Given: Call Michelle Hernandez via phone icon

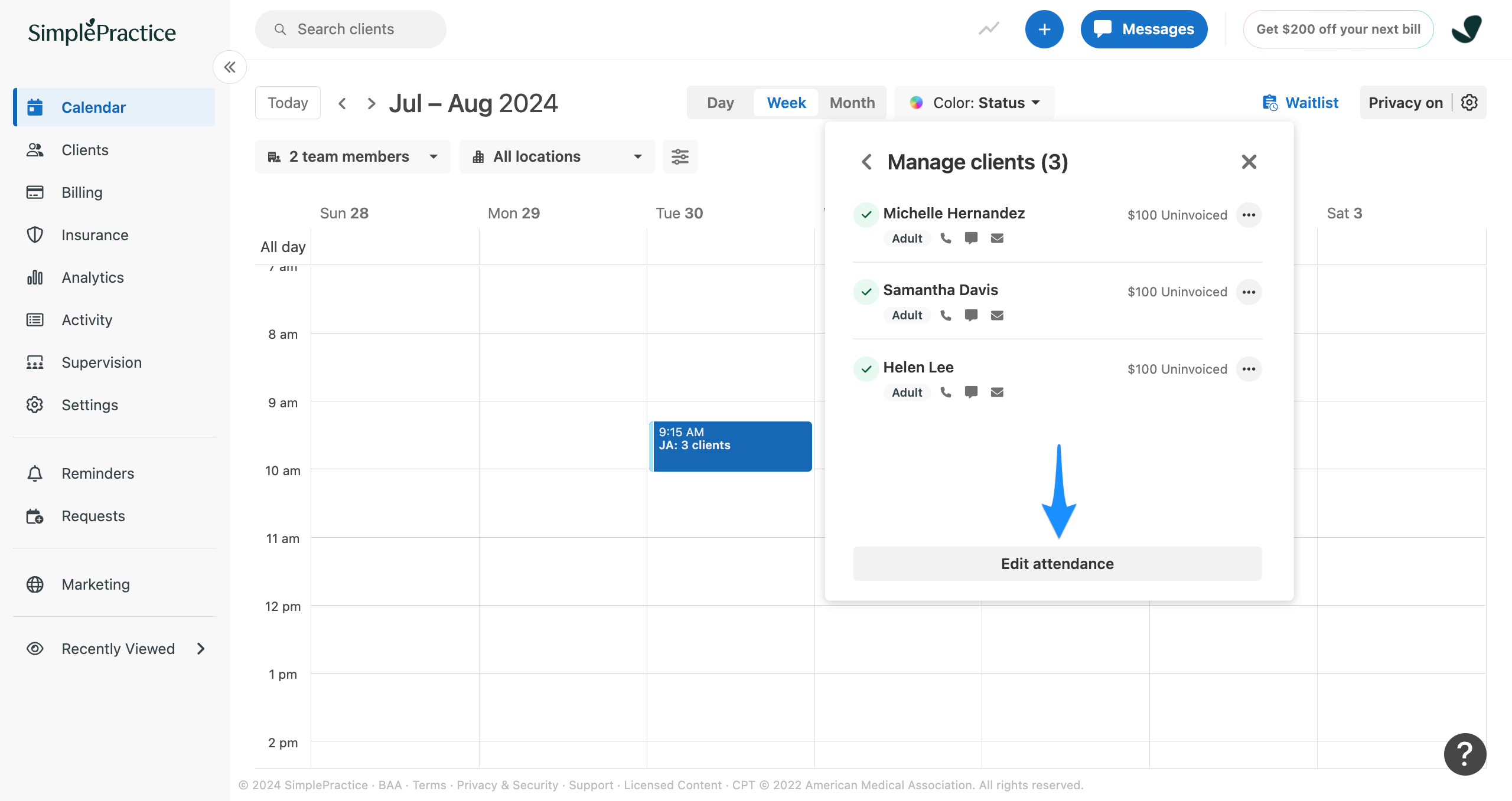Looking at the screenshot, I should point(946,238).
